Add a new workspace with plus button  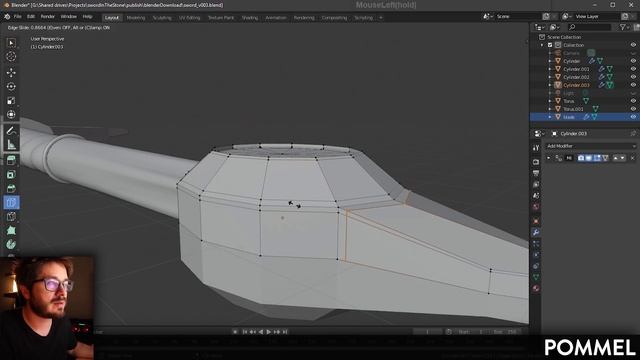(381, 18)
